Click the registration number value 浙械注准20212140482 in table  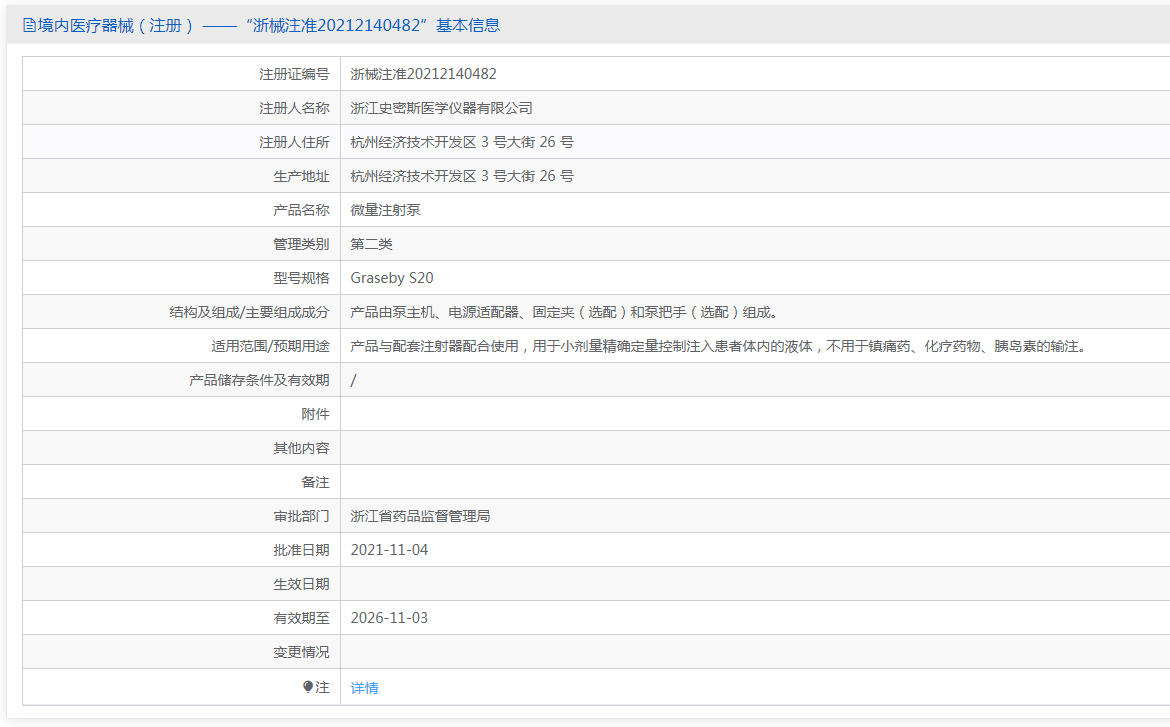[423, 74]
